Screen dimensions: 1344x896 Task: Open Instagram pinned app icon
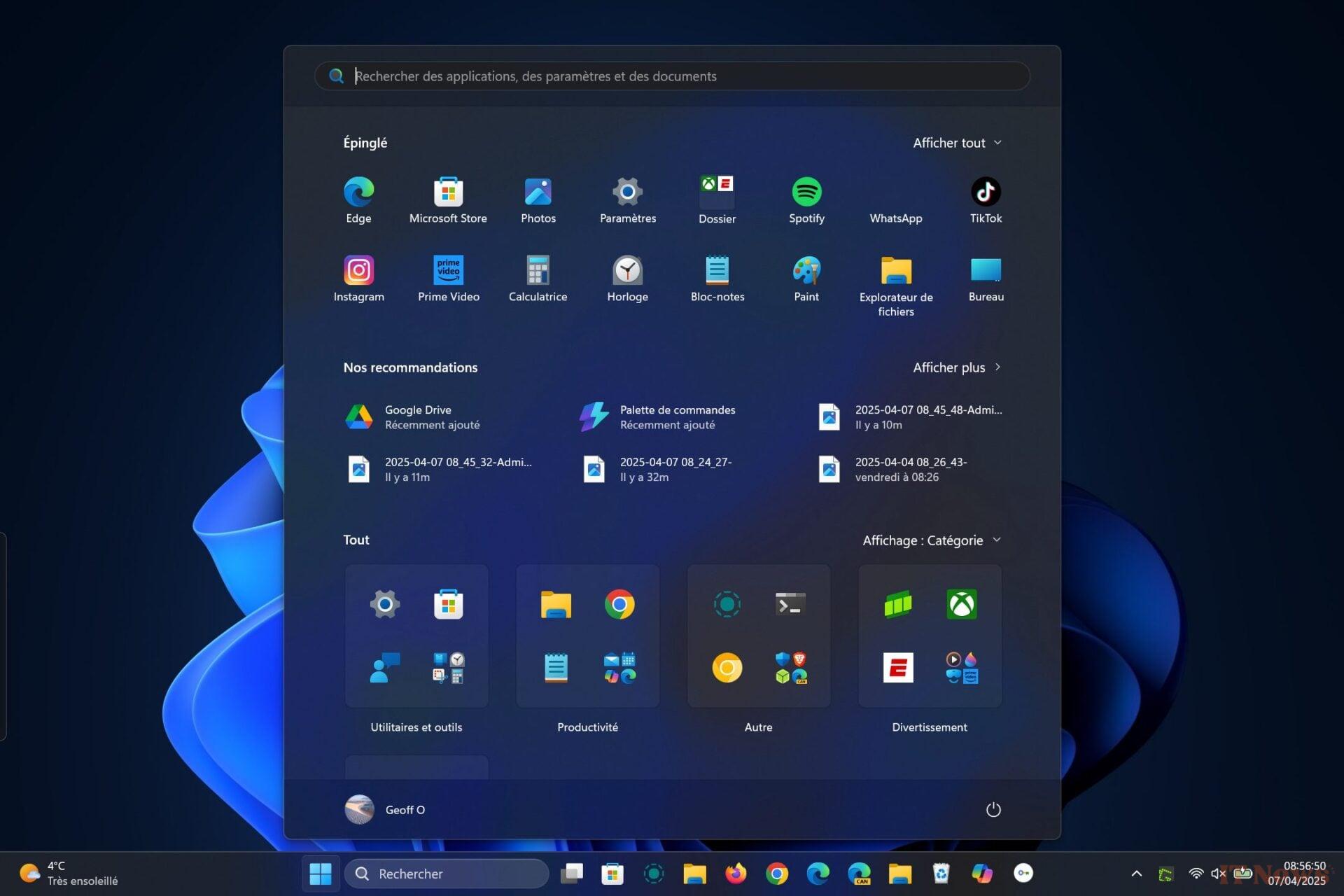[358, 271]
